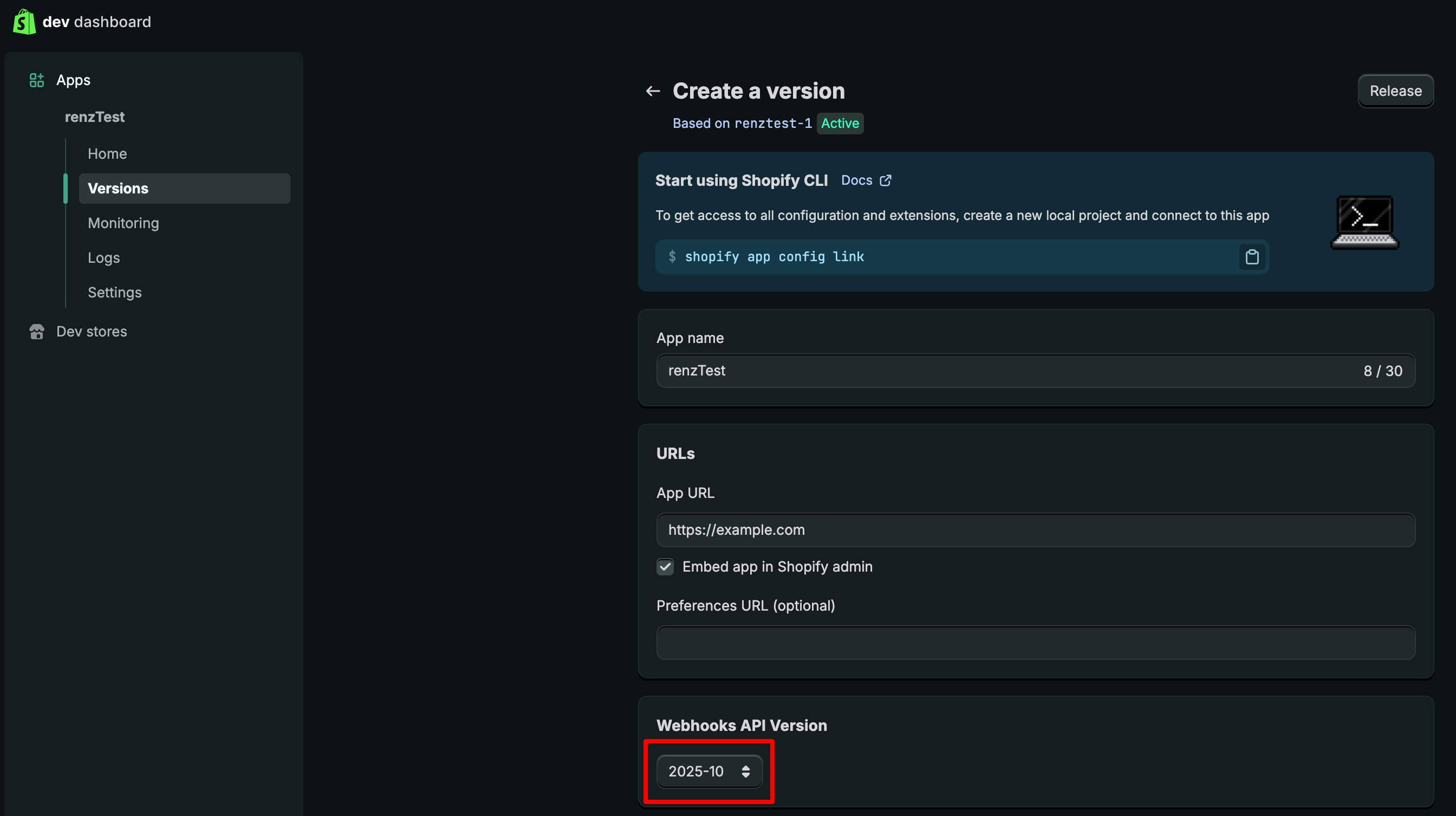The image size is (1456, 816).
Task: Go to the Logs page
Action: point(103,258)
